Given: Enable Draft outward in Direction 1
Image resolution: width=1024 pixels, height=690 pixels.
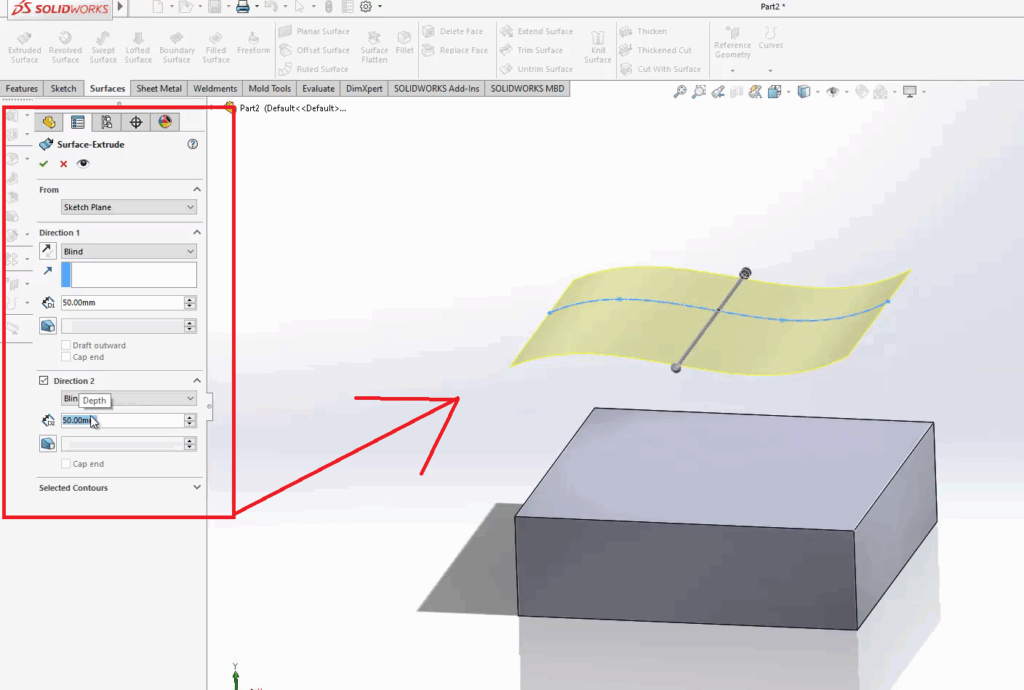Looking at the screenshot, I should [x=65, y=345].
